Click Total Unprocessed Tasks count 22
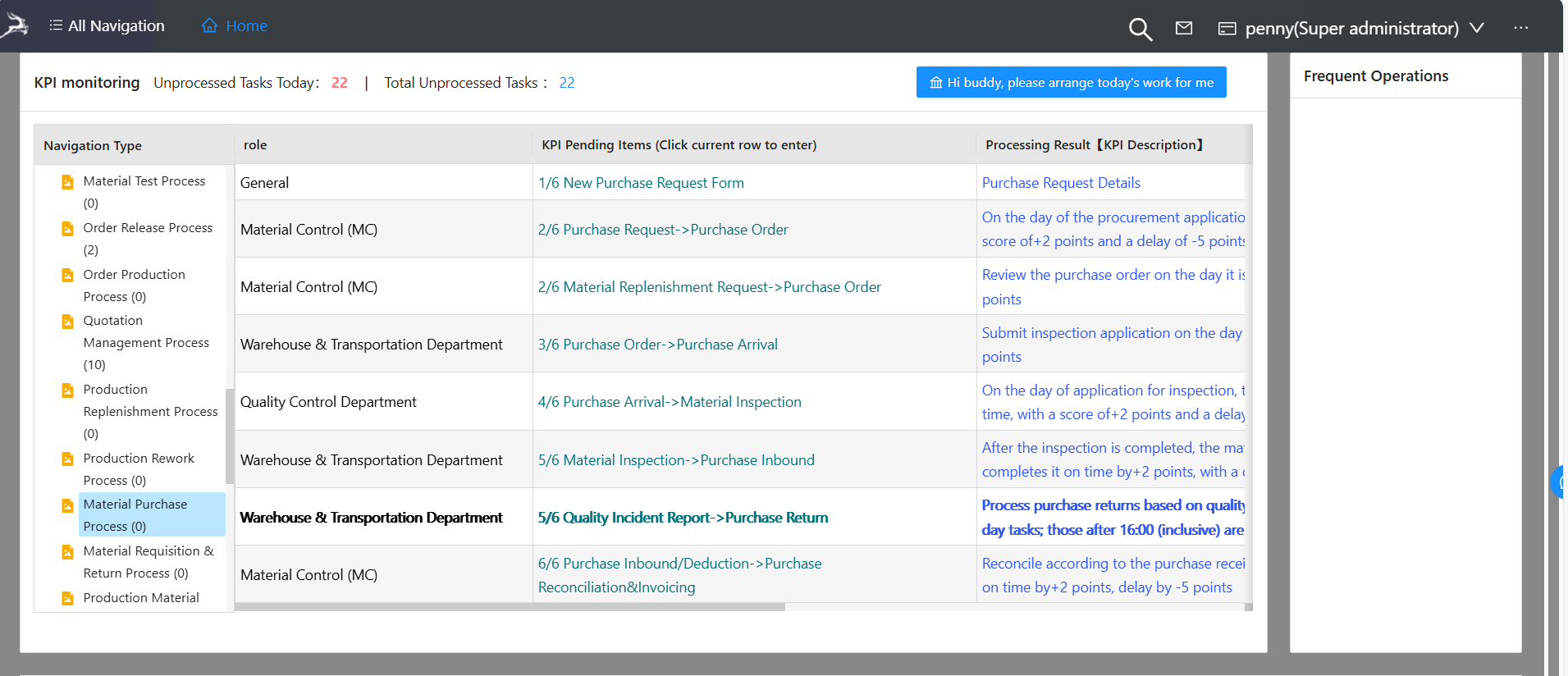The width and height of the screenshot is (1568, 676). click(567, 83)
